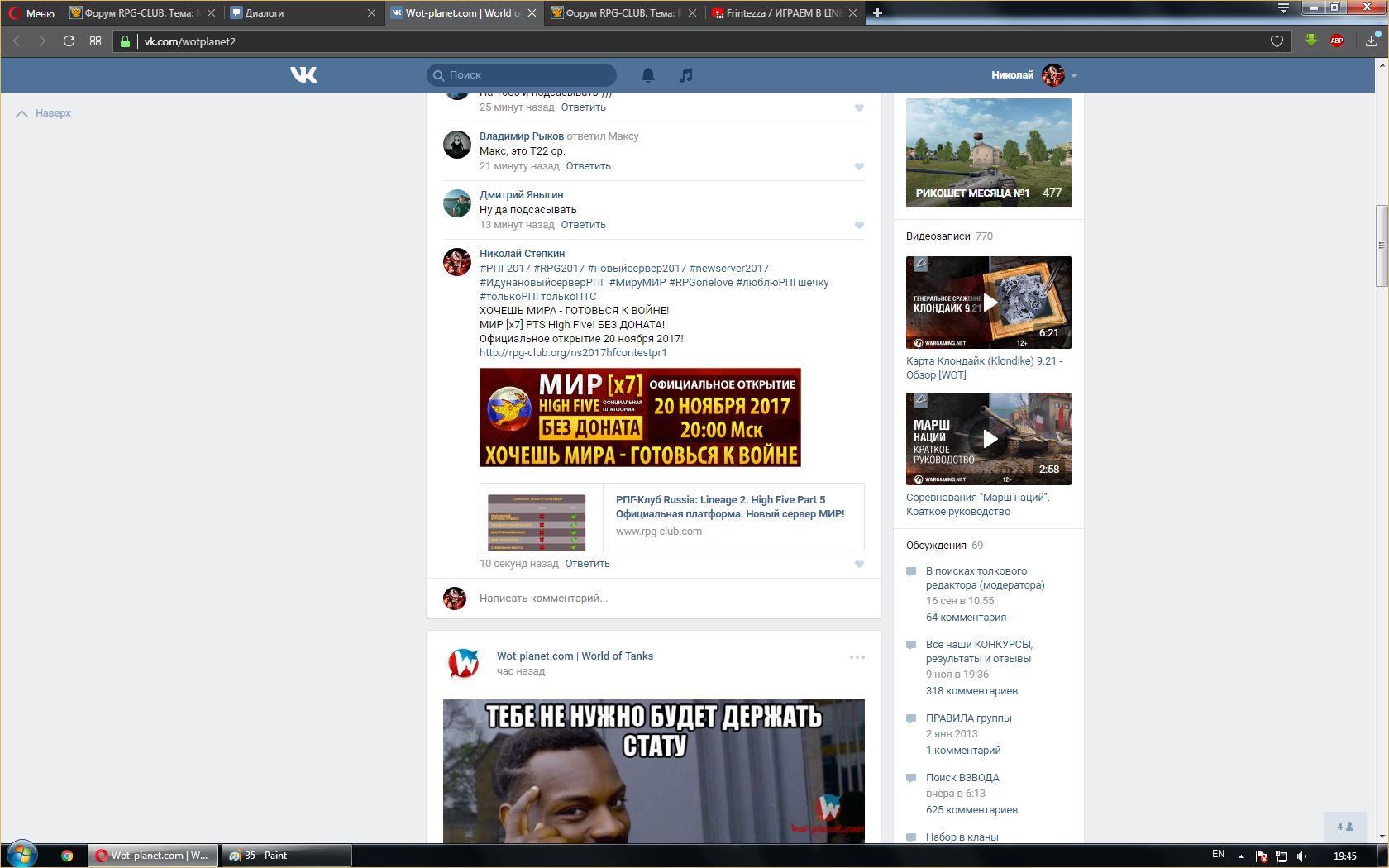Add page to bookmarks heart icon

[x=1277, y=41]
